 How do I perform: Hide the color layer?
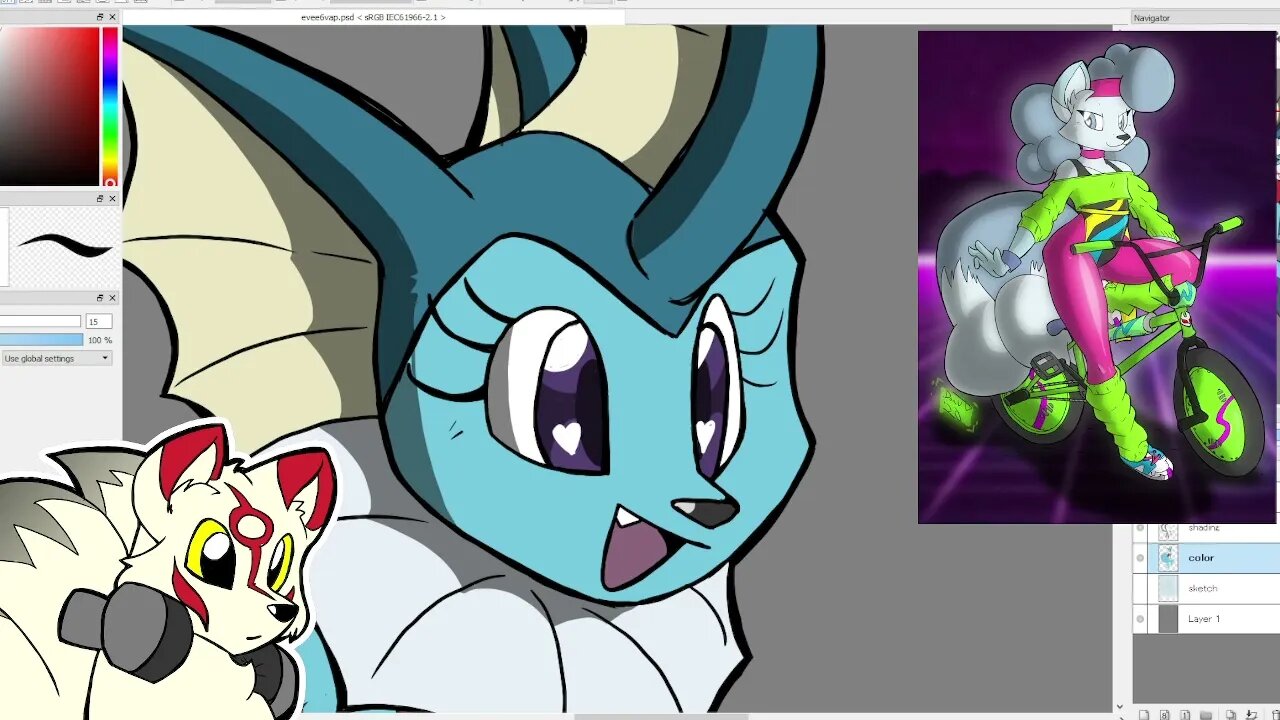(1140, 558)
